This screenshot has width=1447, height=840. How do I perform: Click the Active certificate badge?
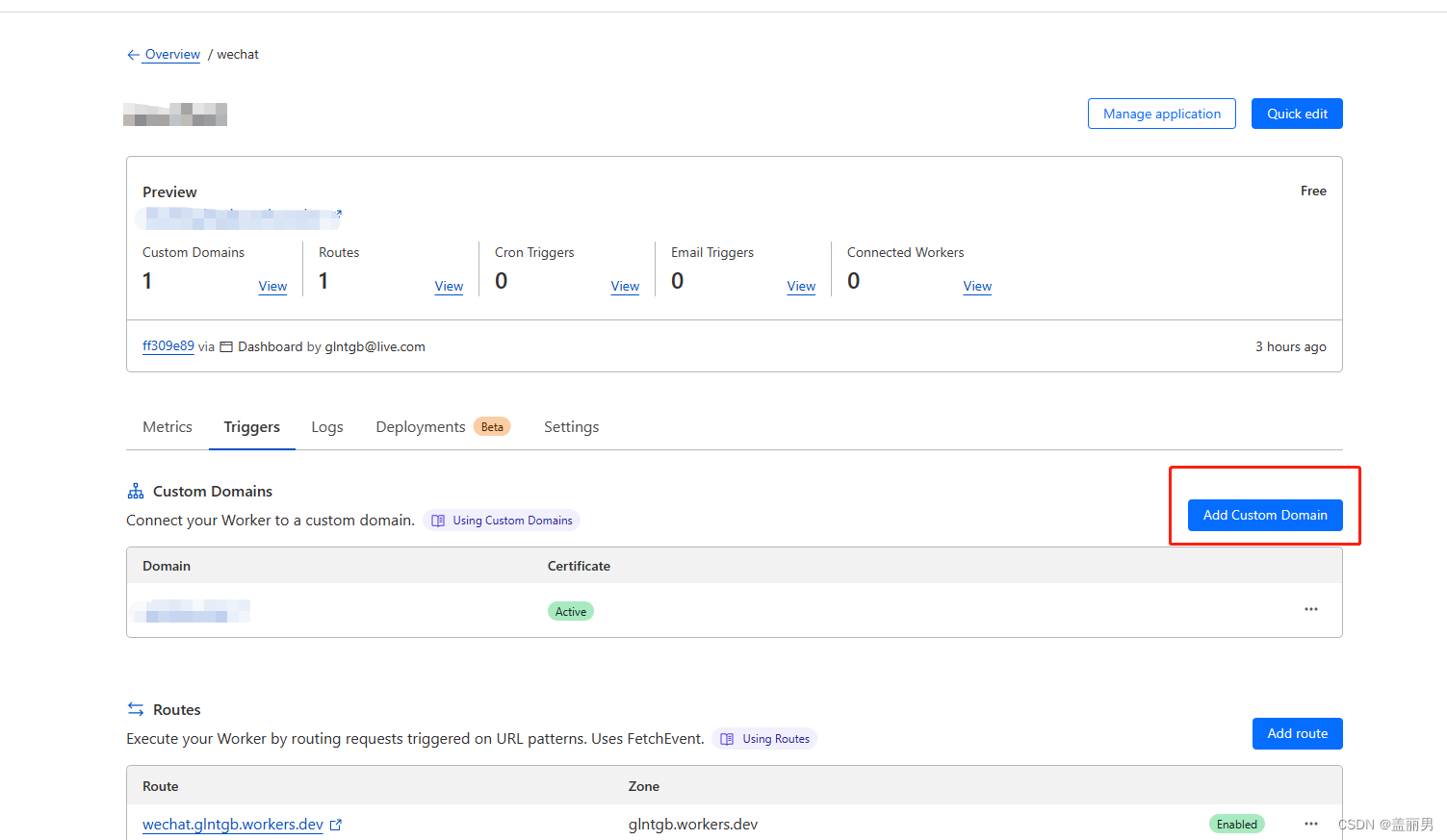(571, 612)
